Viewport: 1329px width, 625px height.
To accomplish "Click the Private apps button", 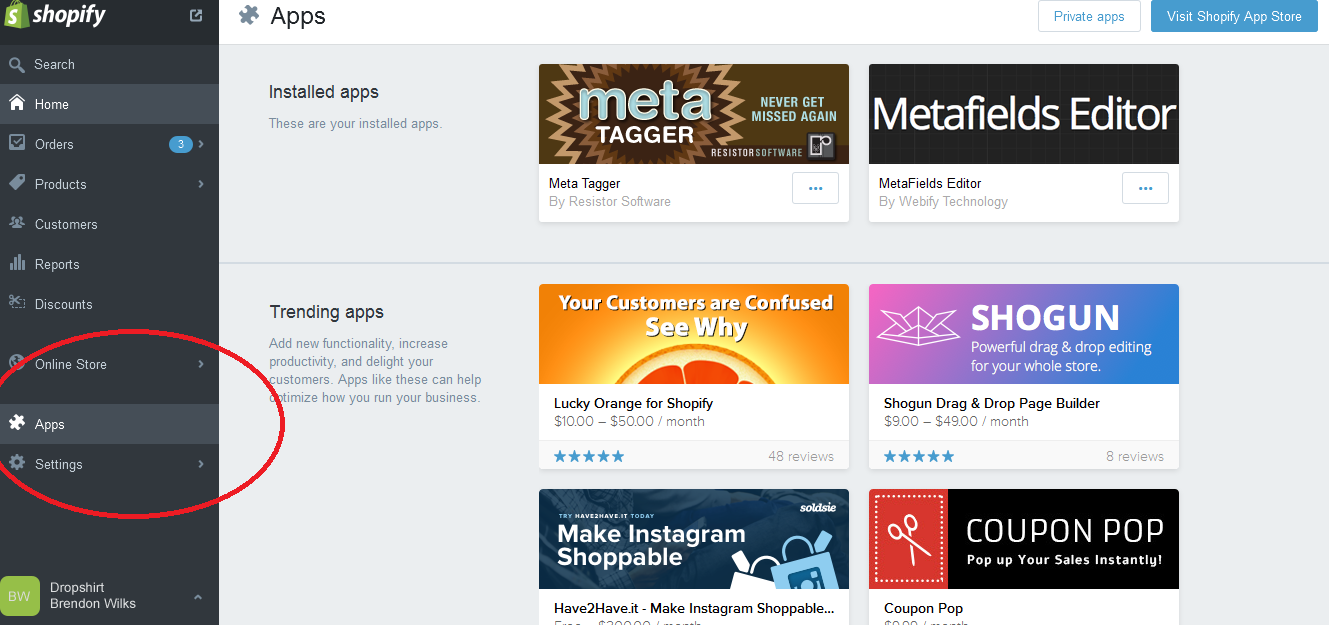I will (1089, 16).
